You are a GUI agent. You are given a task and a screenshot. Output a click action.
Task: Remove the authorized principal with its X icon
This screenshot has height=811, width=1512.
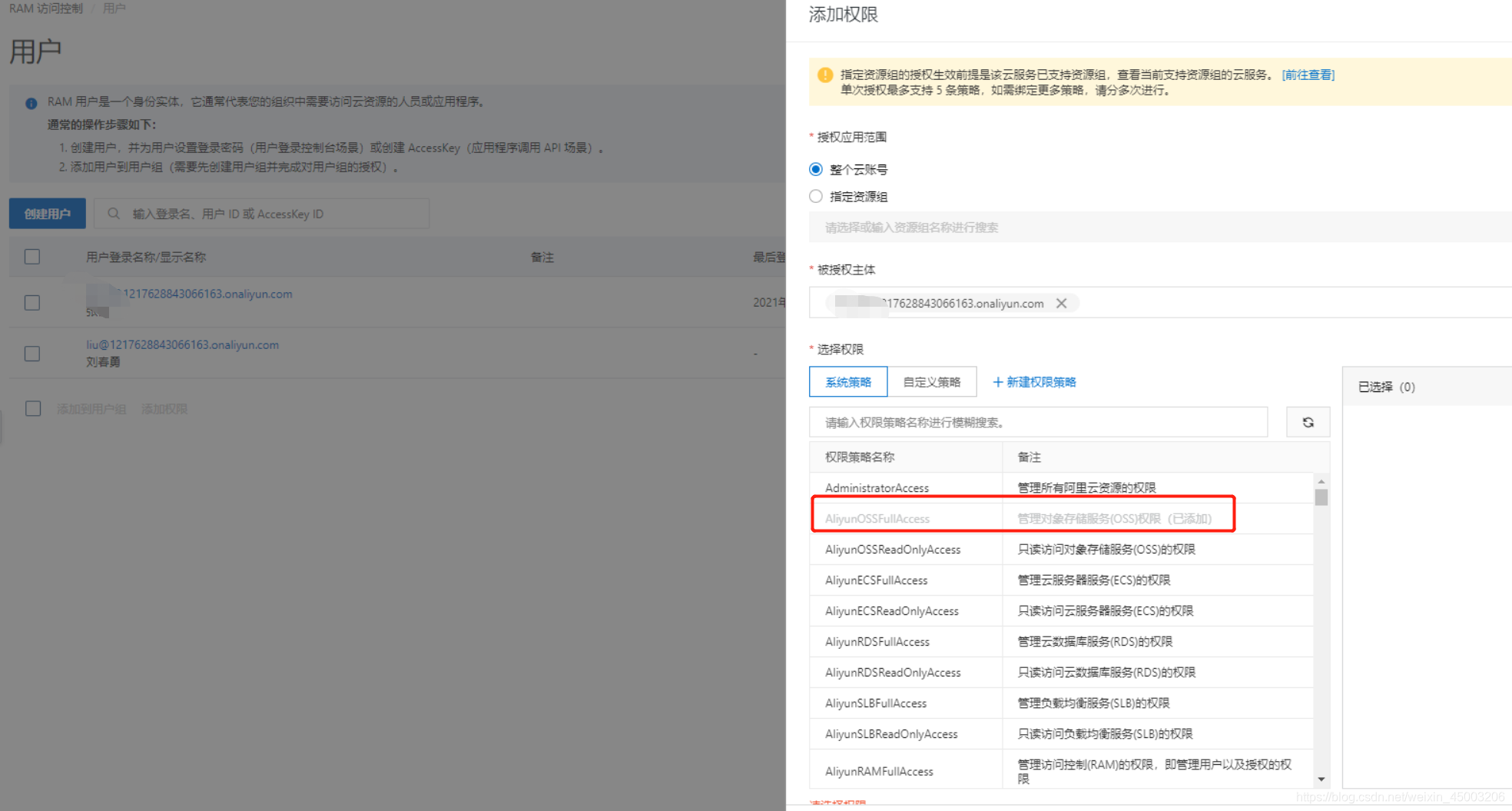(x=1061, y=303)
